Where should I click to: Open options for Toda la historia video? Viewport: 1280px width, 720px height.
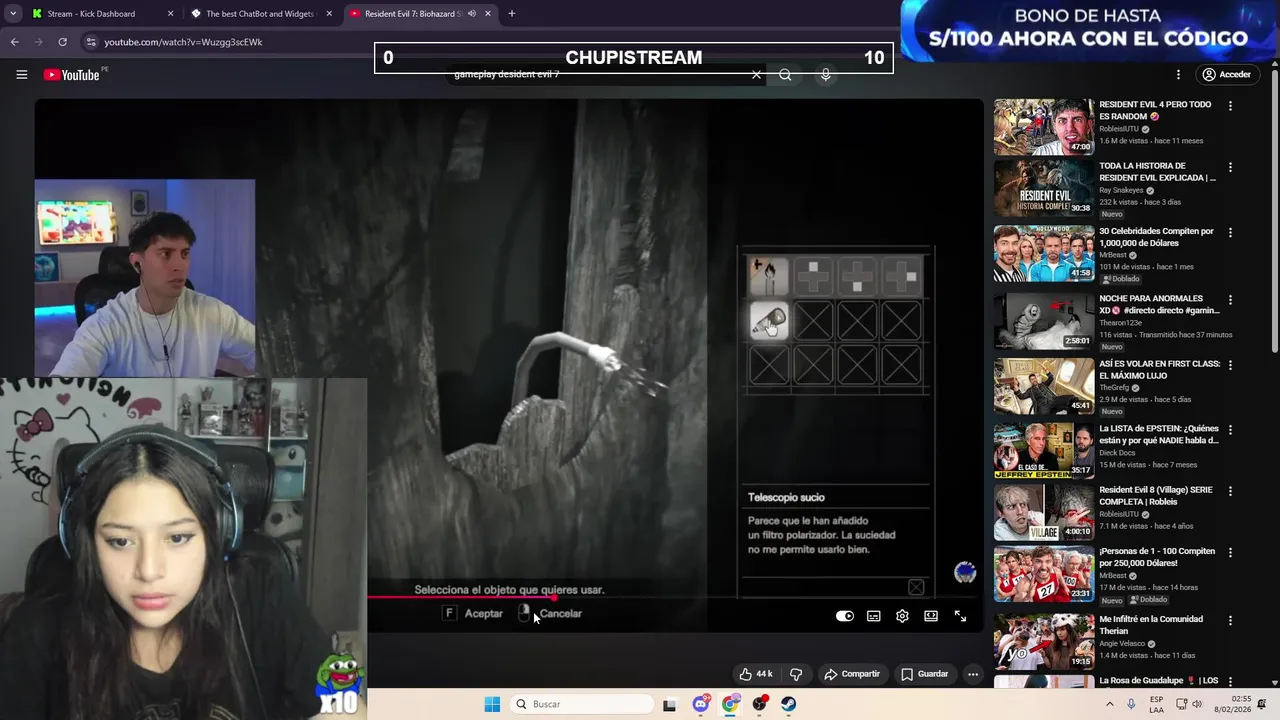pos(1230,167)
